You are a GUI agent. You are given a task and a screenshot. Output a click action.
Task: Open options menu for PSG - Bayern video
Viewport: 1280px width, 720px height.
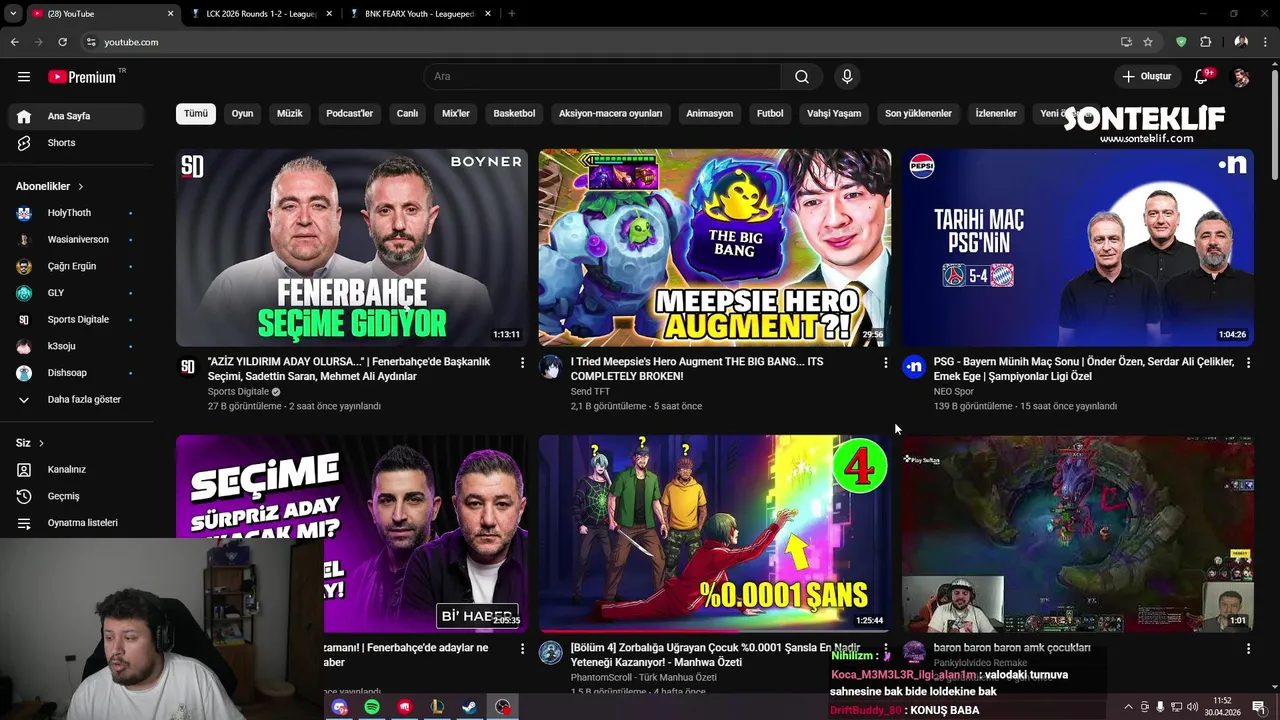click(x=1248, y=363)
